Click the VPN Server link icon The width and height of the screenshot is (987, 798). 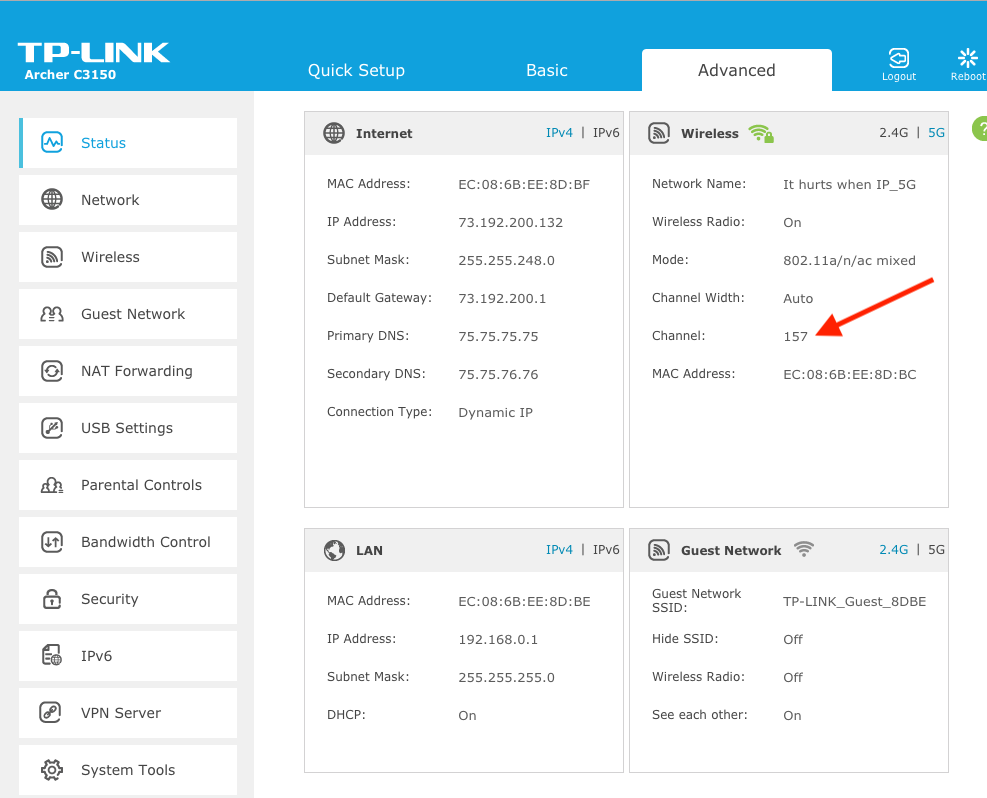(x=50, y=712)
